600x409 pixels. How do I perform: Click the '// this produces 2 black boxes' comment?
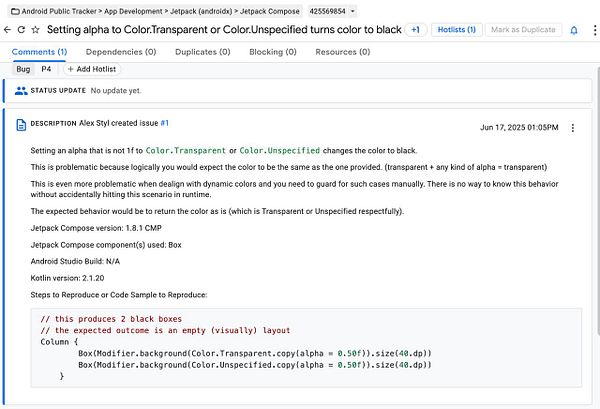111,319
